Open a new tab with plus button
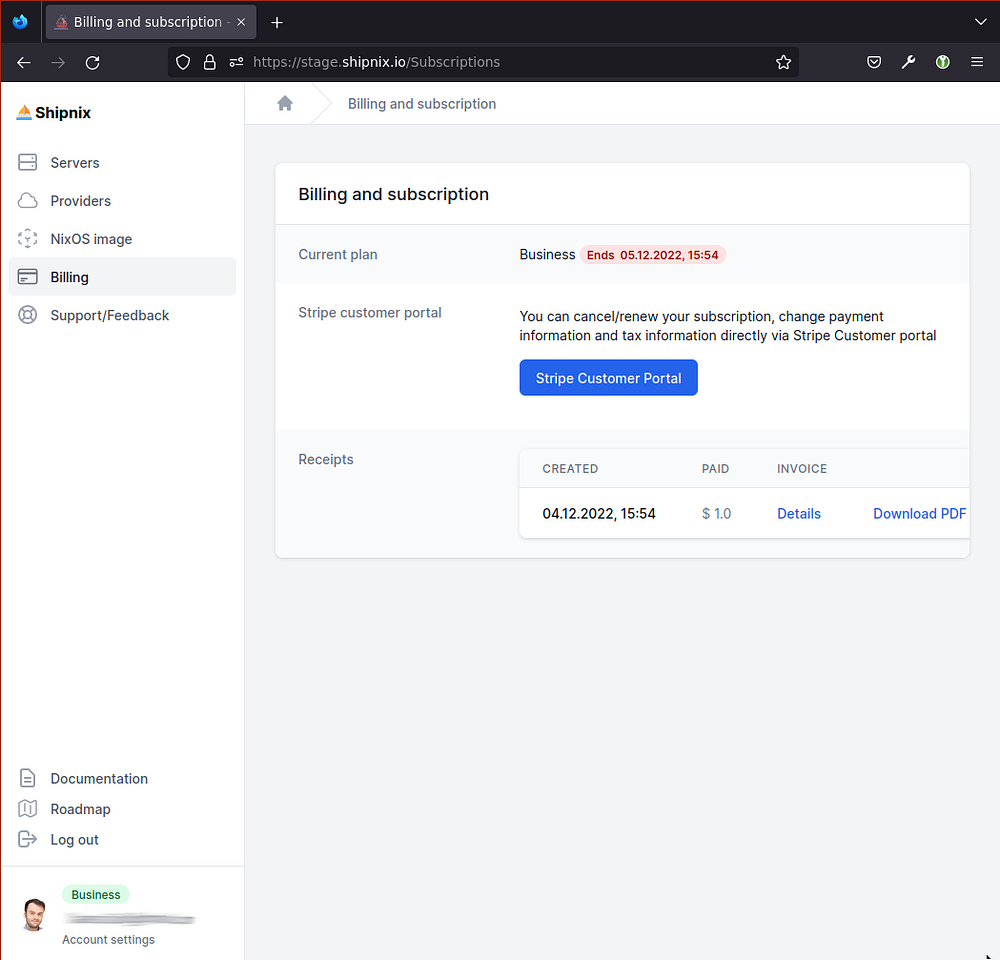This screenshot has width=1000, height=960. (x=277, y=23)
